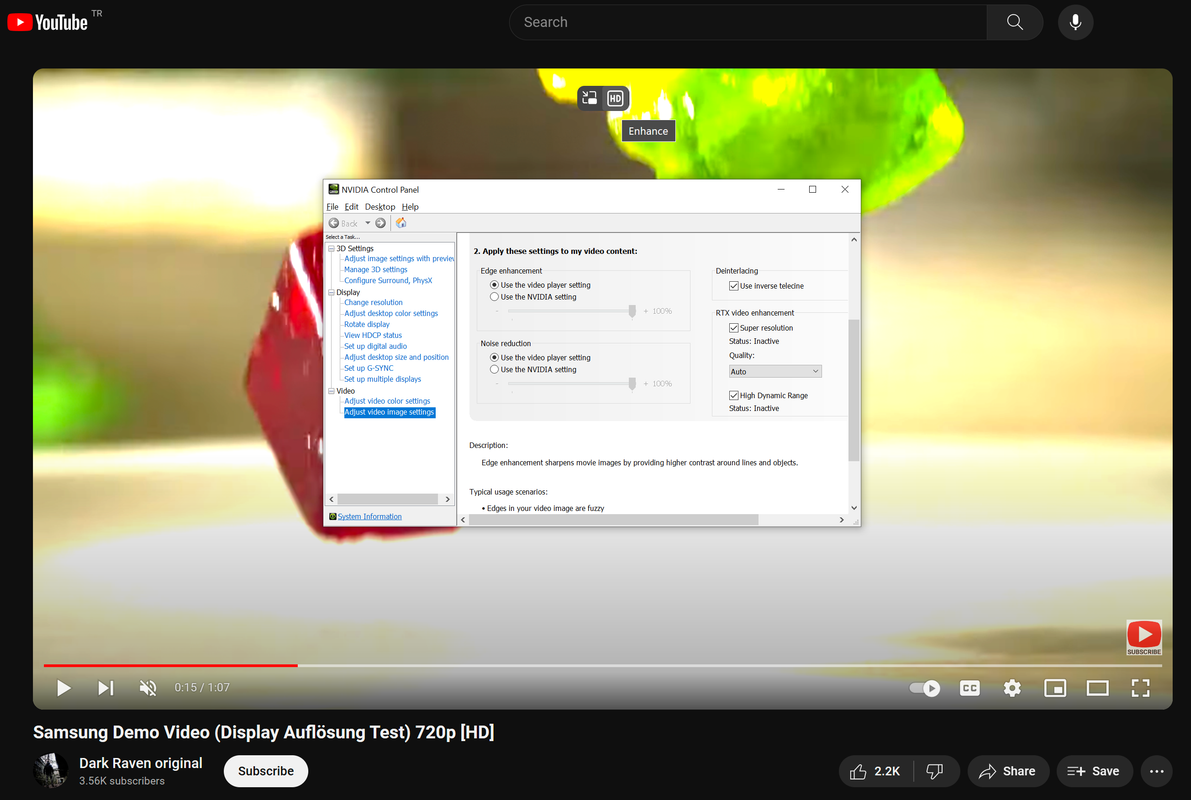
Task: Toggle Super resolution checkbox
Action: pyautogui.click(x=734, y=328)
